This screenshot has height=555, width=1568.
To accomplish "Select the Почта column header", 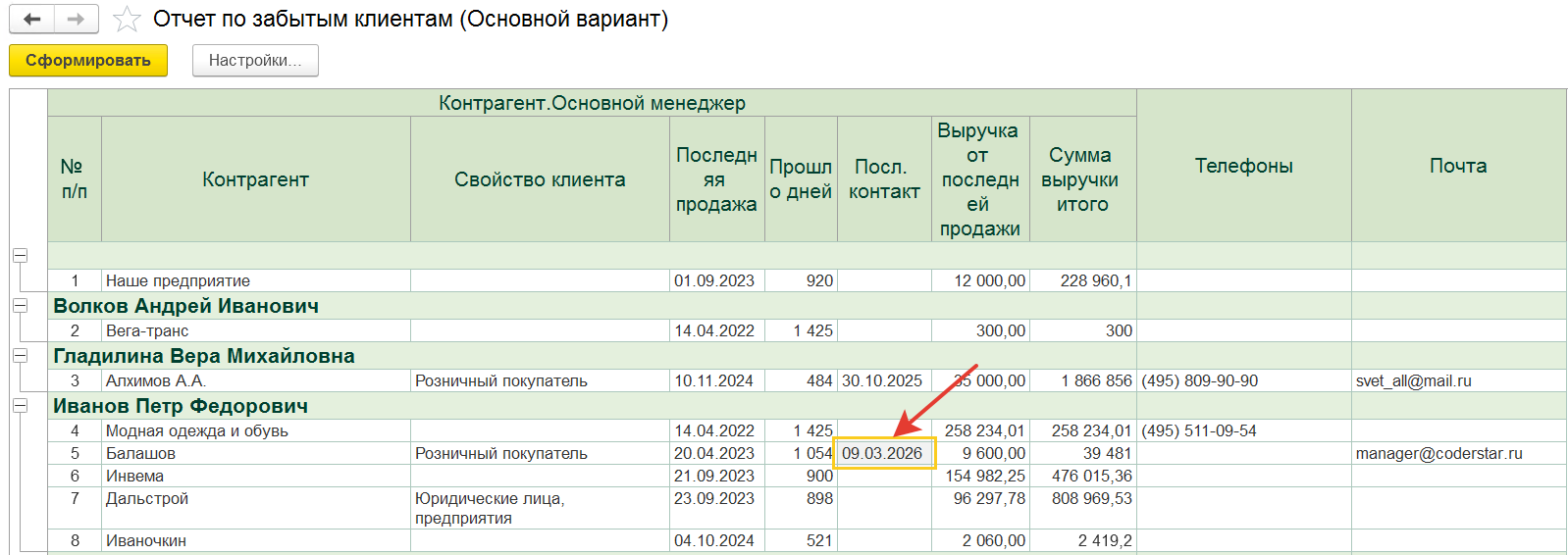I will tap(1458, 166).
